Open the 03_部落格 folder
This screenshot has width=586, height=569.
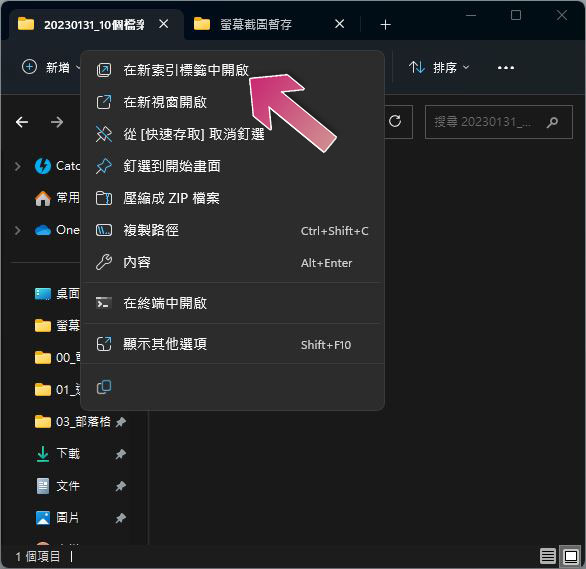coord(73,422)
